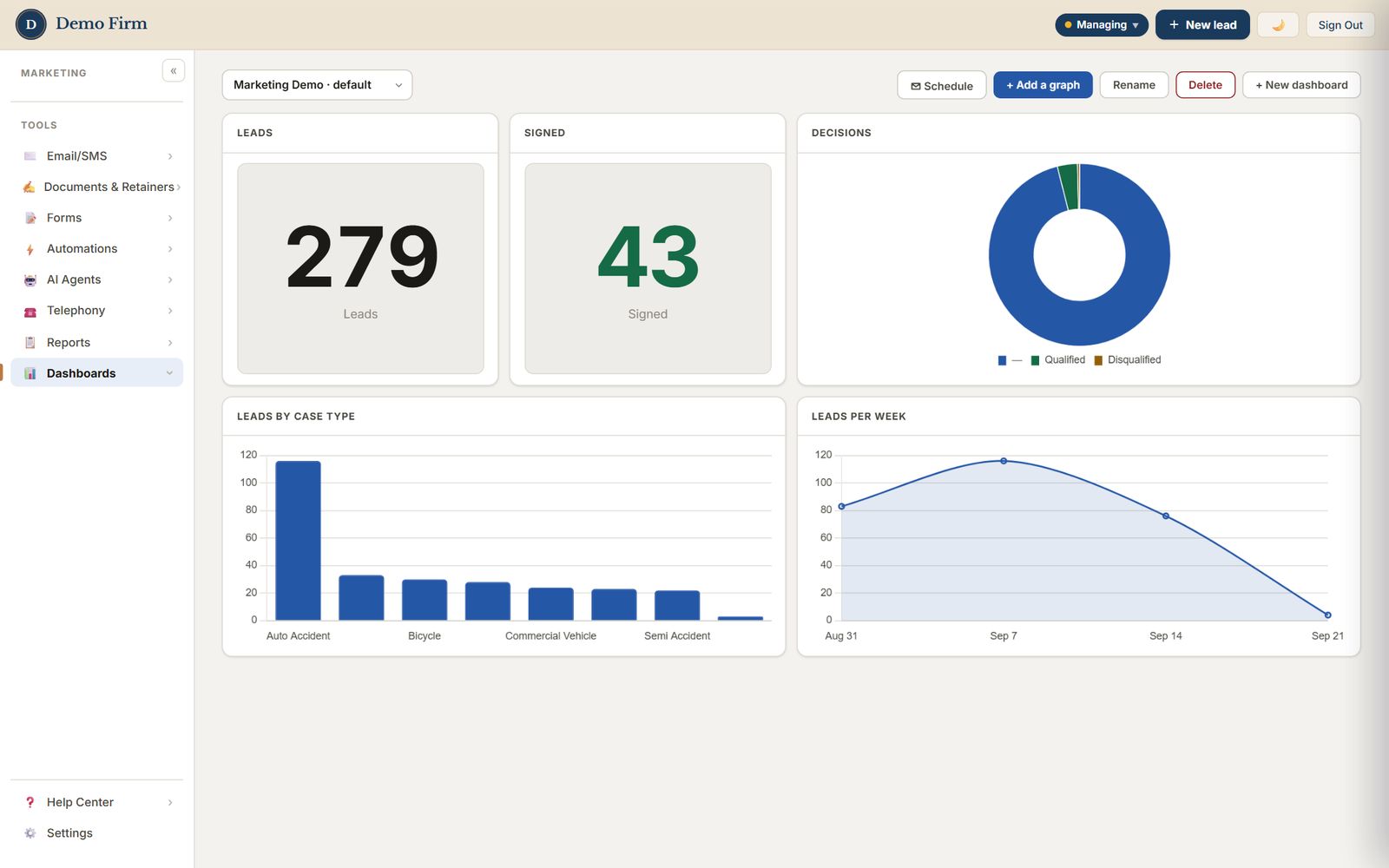Open AI Agents in the sidebar
Viewport: 1389px width, 868px height.
tap(97, 279)
